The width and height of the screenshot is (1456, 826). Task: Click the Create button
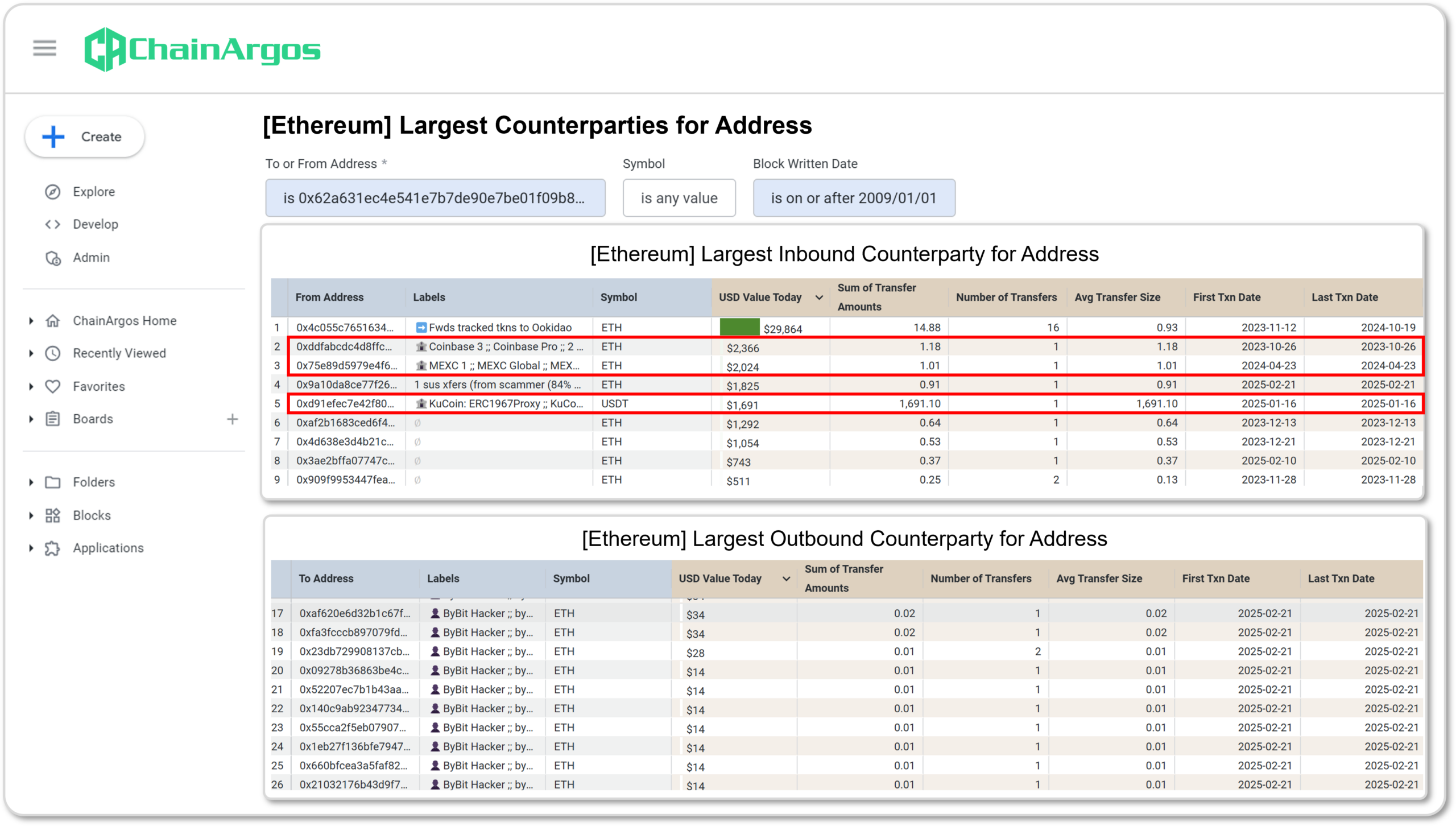coord(85,137)
